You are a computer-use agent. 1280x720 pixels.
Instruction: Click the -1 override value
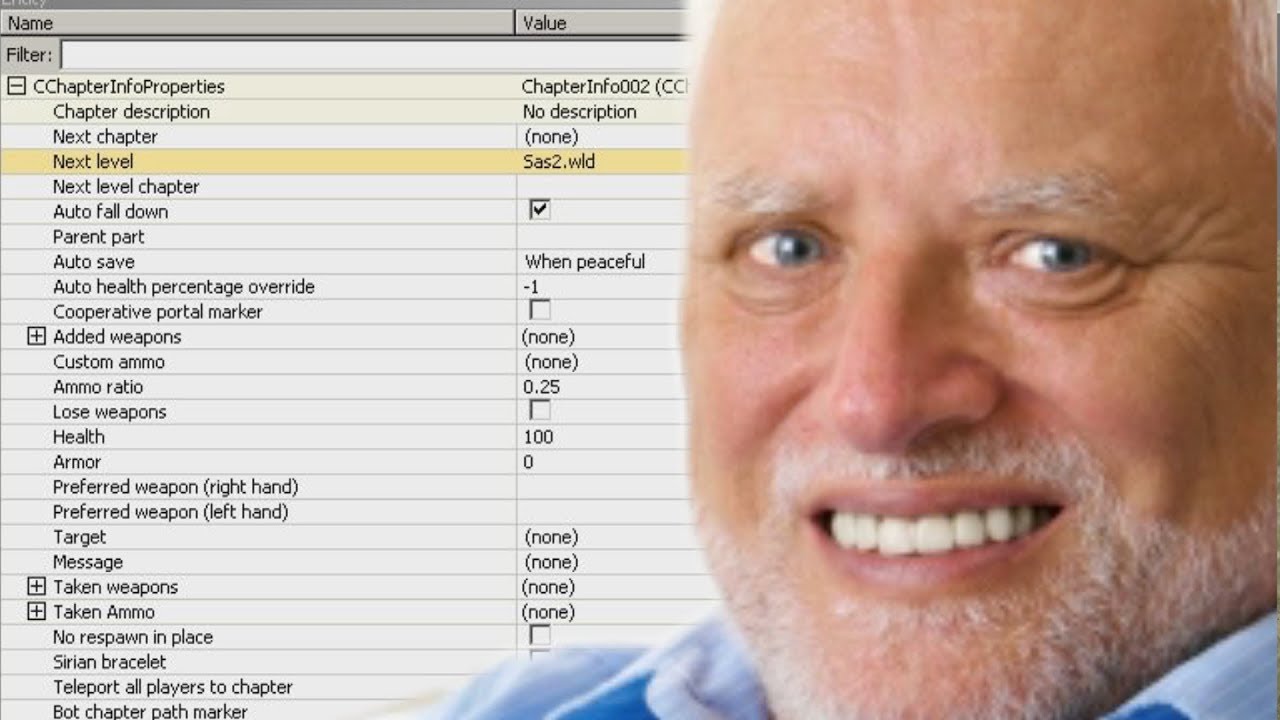click(x=531, y=287)
